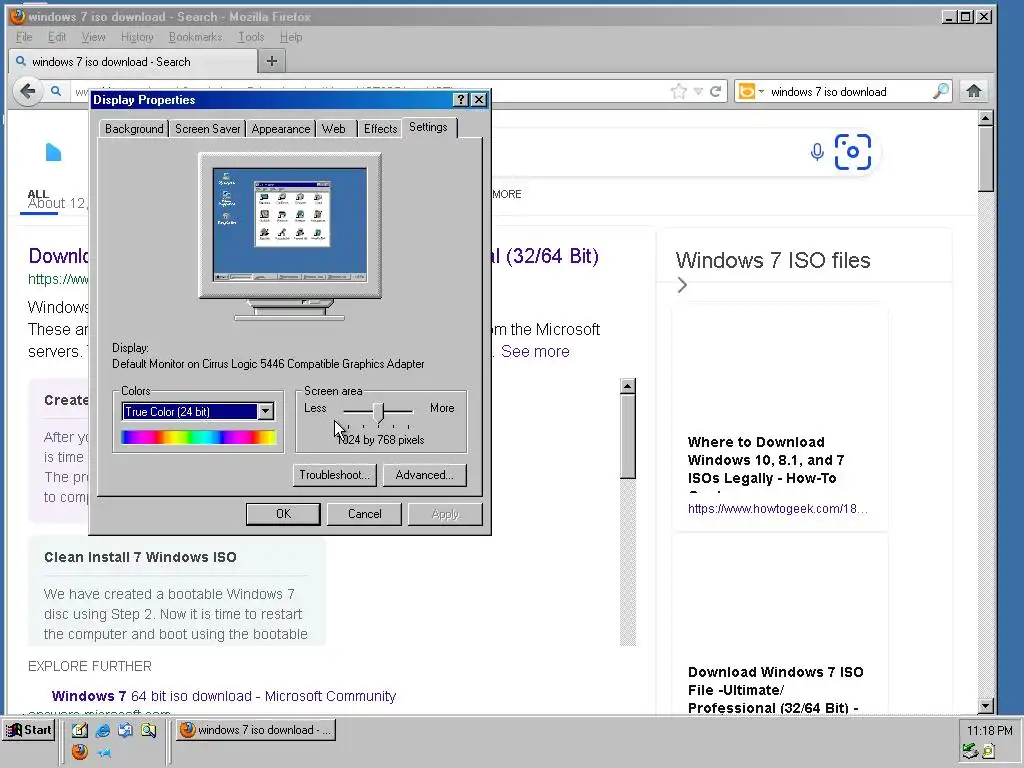
Task: Open the Firefox Edit menu
Action: [57, 37]
